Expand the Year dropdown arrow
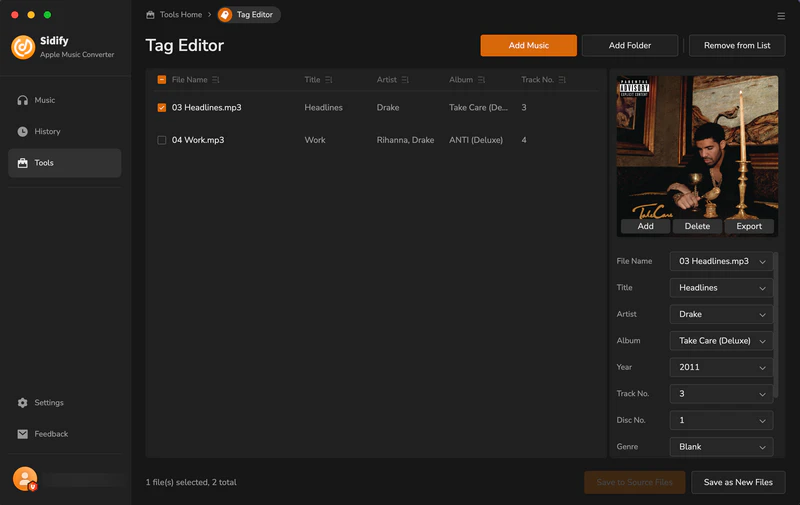Screen dimensions: 800x505 coord(762,368)
